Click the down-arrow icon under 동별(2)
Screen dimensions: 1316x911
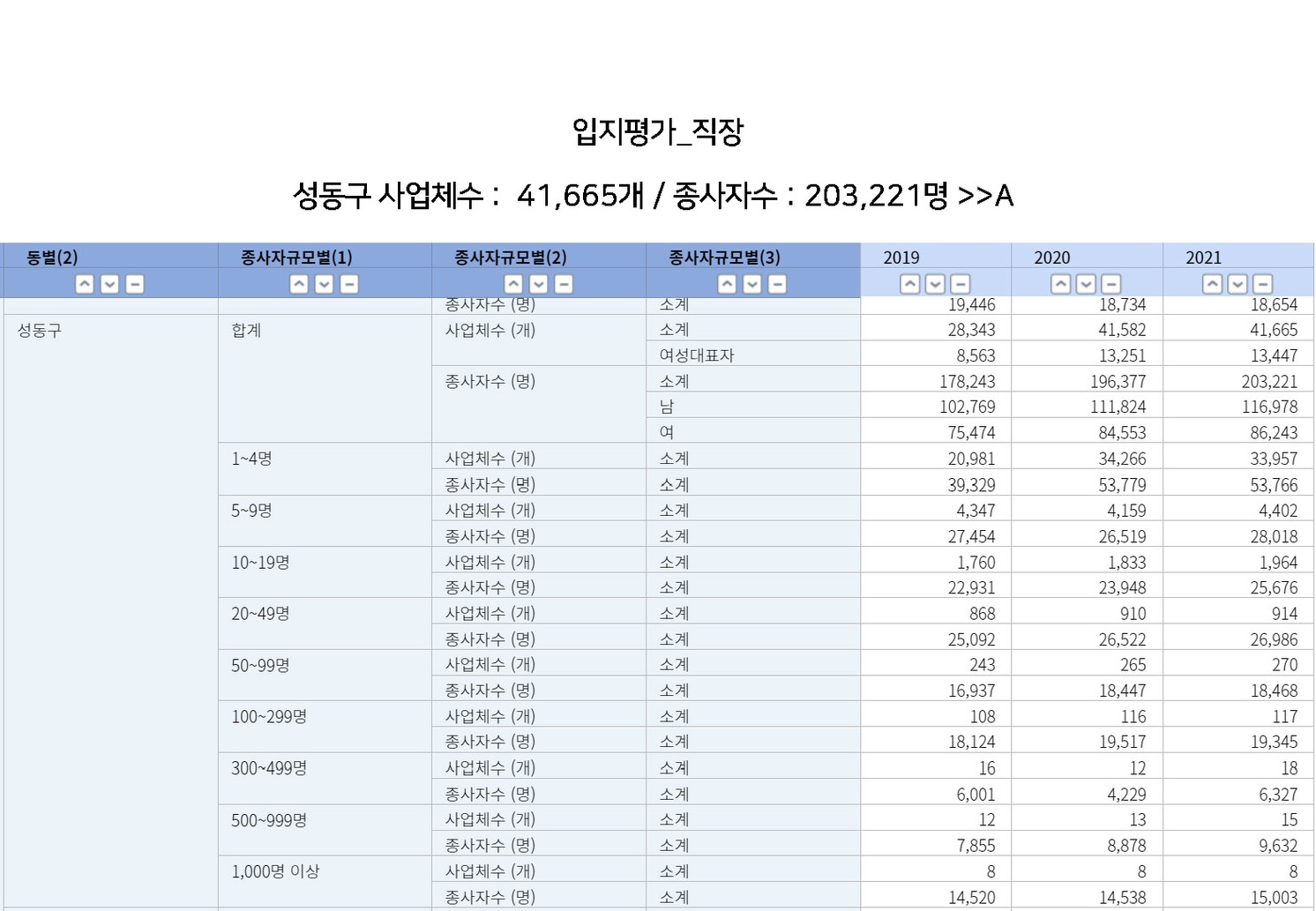click(109, 284)
